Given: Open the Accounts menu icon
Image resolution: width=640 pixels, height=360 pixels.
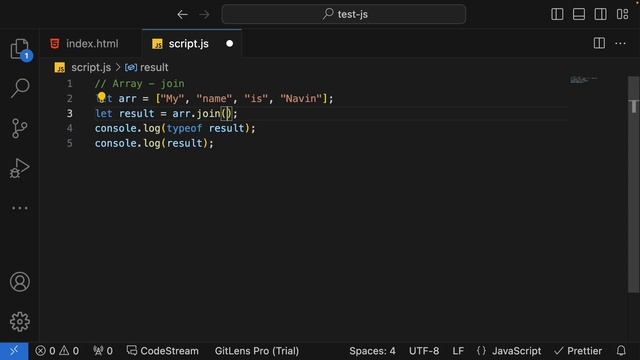Looking at the screenshot, I should (20, 282).
